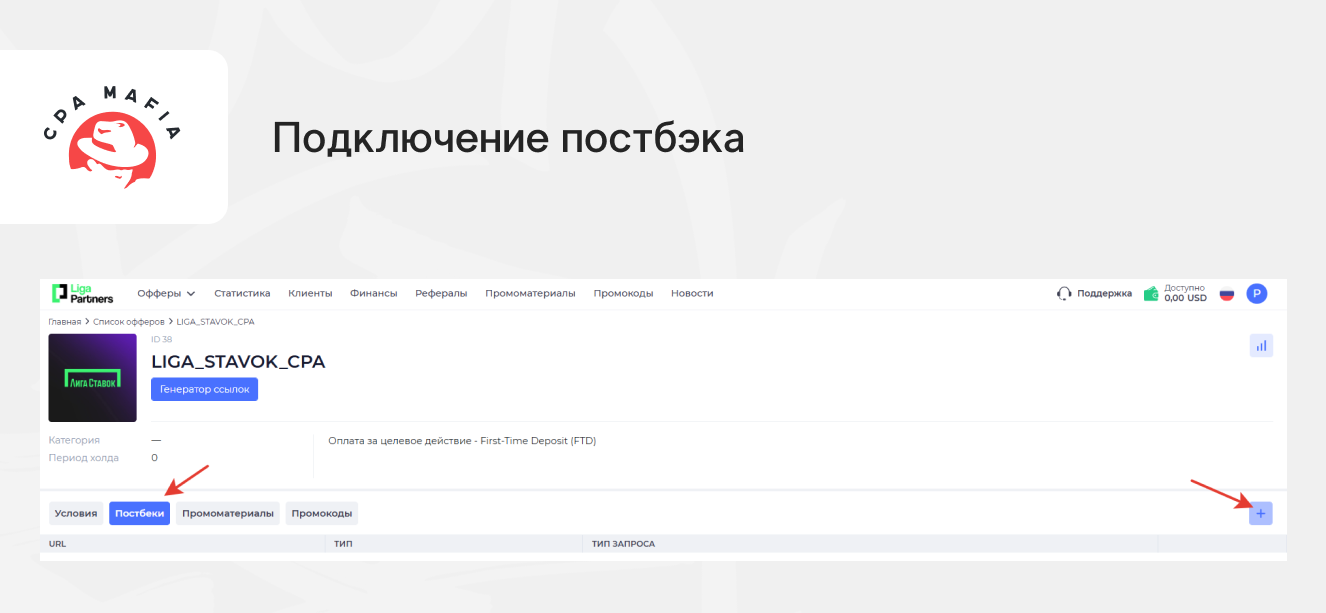Open the Поддержка headset support icon
Screen dimensions: 1326x613
[x=1064, y=294]
